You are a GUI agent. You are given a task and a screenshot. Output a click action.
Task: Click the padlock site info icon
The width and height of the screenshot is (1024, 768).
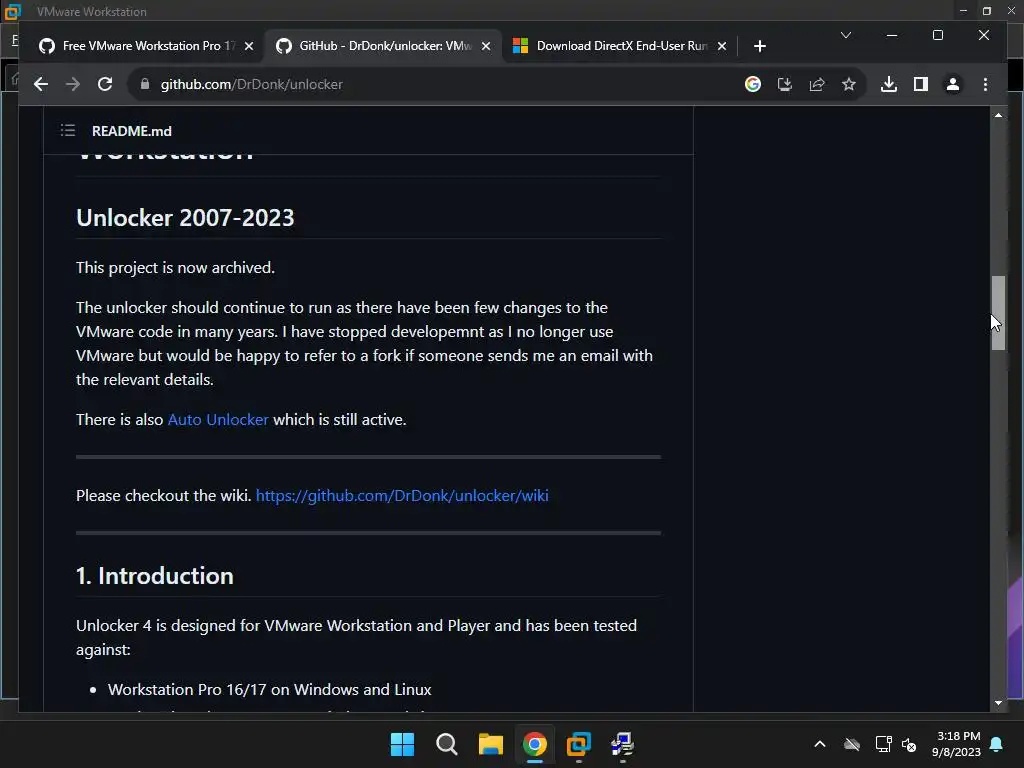pyautogui.click(x=145, y=84)
